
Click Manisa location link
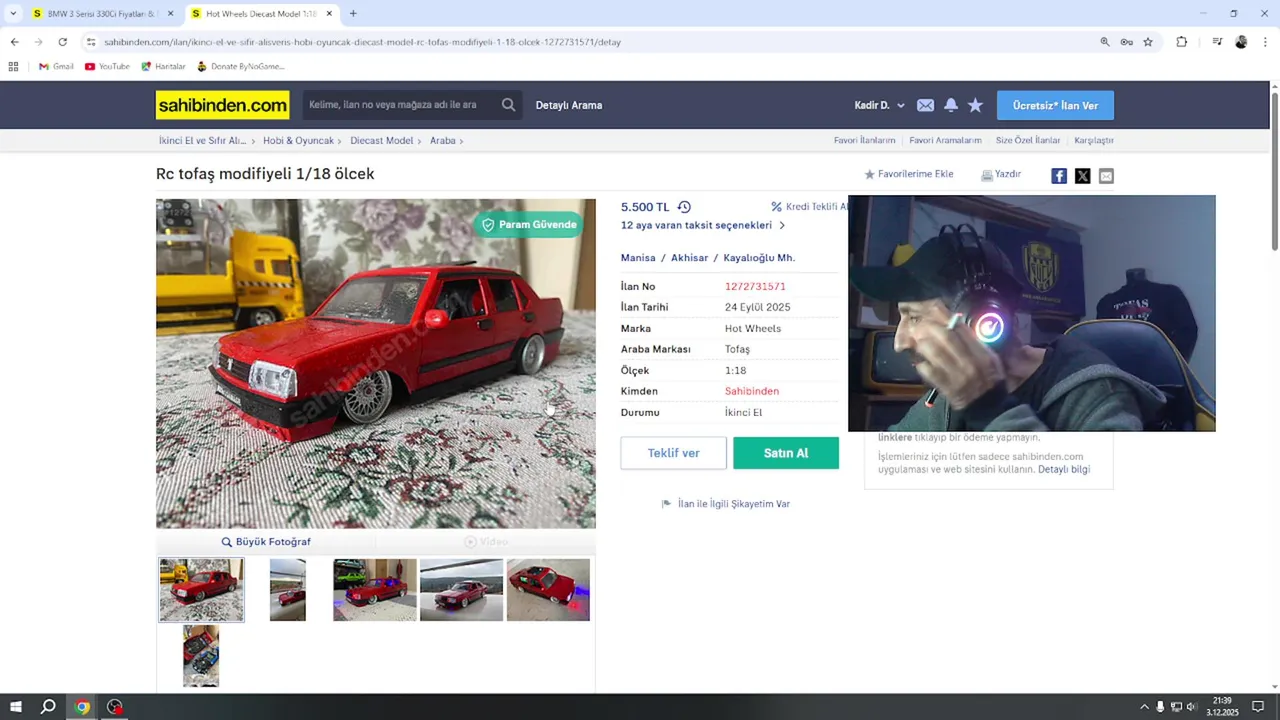638,258
